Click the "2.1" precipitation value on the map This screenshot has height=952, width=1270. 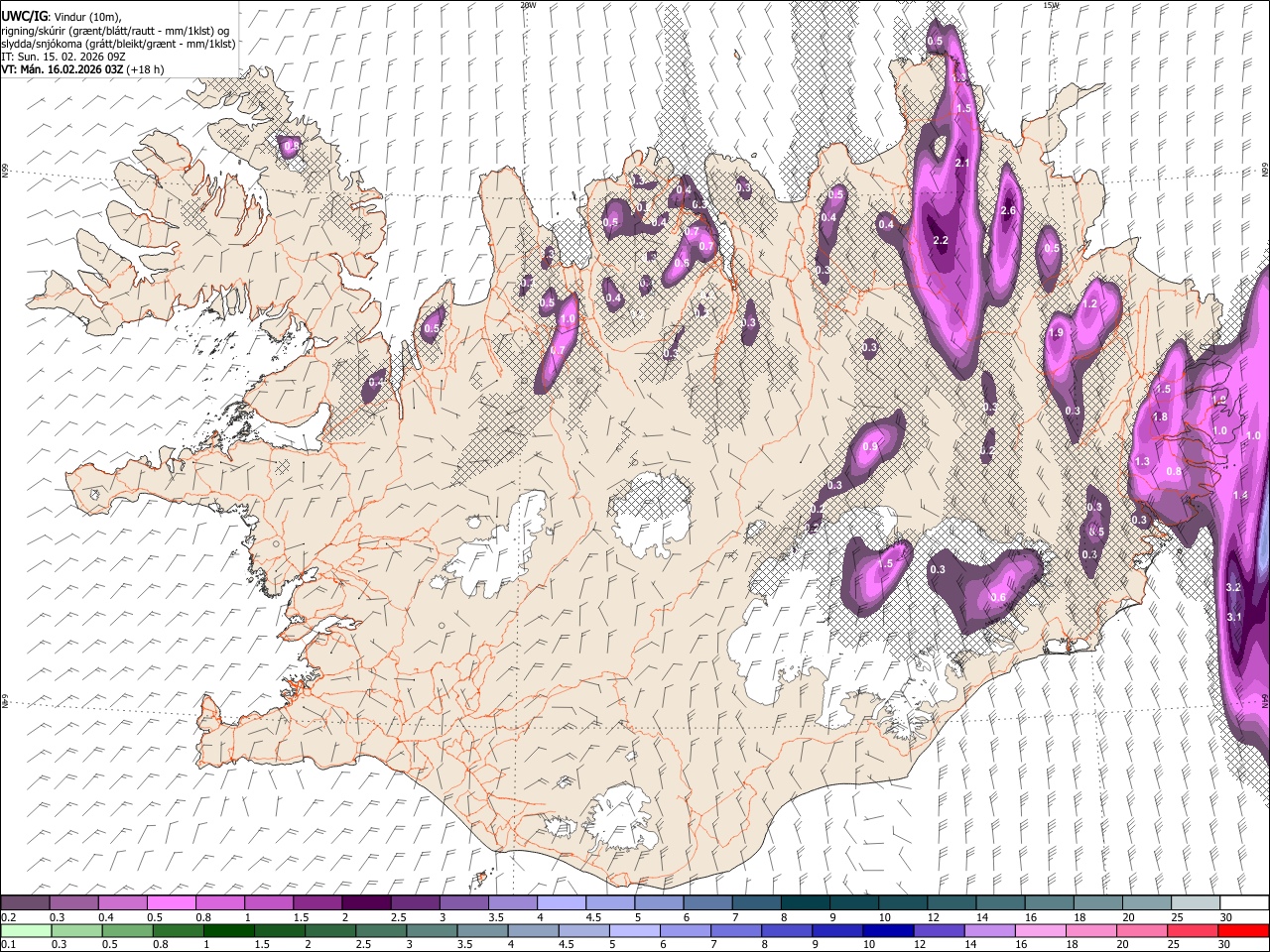coord(961,163)
